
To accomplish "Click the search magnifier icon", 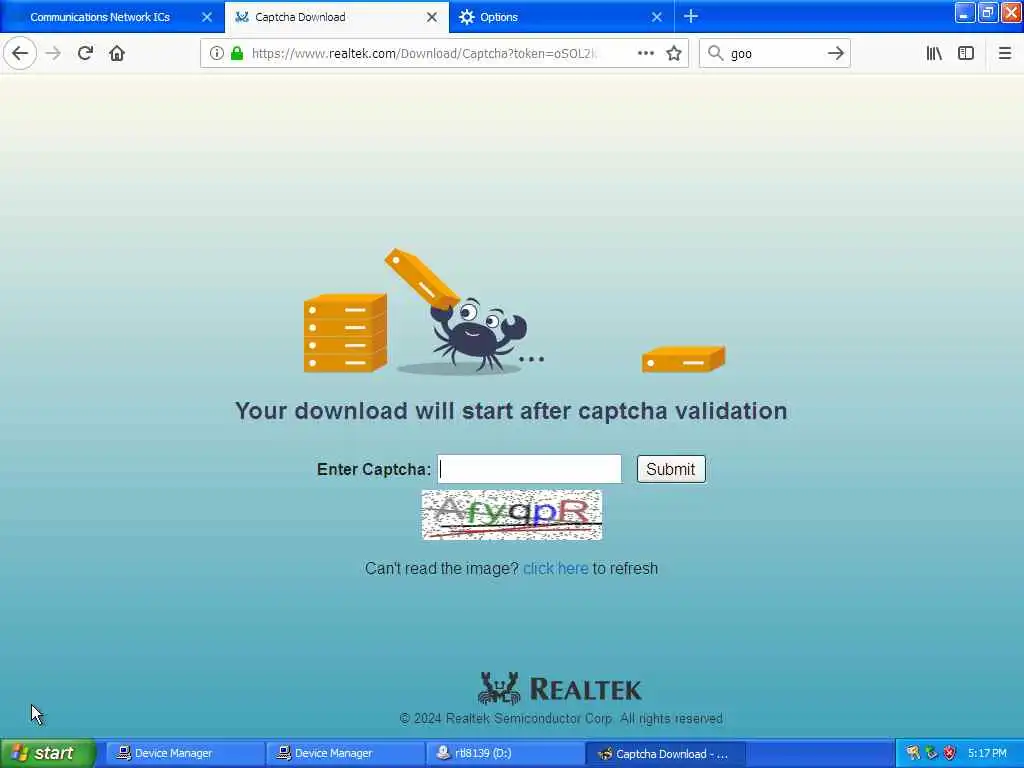I will (x=715, y=53).
